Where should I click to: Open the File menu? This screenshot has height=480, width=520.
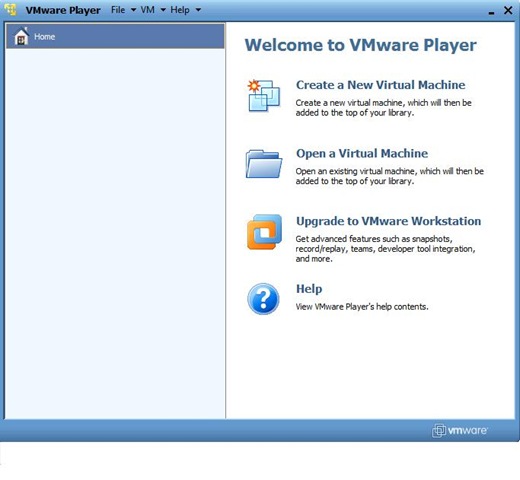(x=118, y=10)
